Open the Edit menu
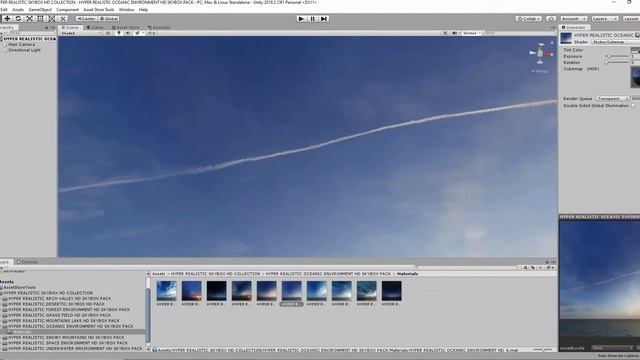640x360 pixels. (x=4, y=9)
